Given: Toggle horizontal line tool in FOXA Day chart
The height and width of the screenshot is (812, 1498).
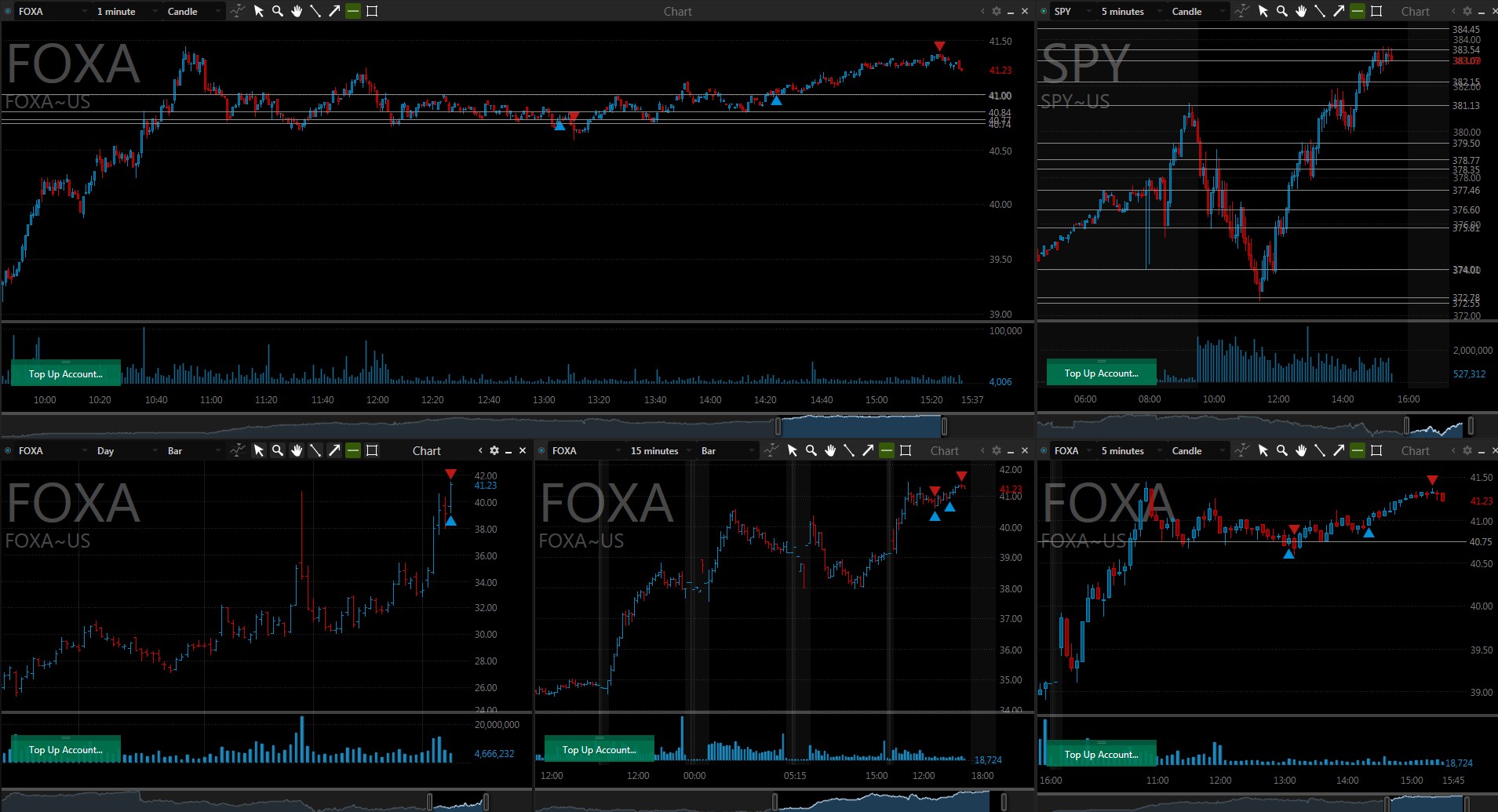Looking at the screenshot, I should 353,450.
